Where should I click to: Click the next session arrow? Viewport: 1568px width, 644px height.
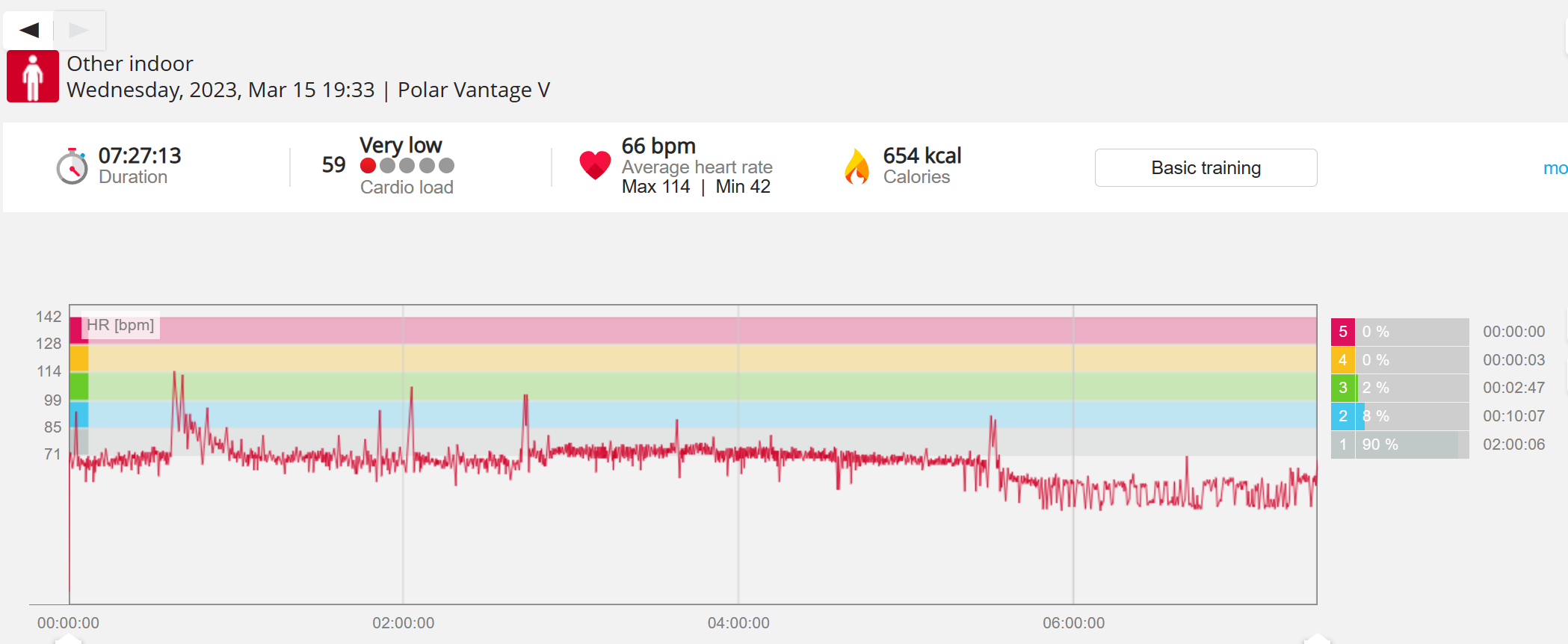point(79,30)
